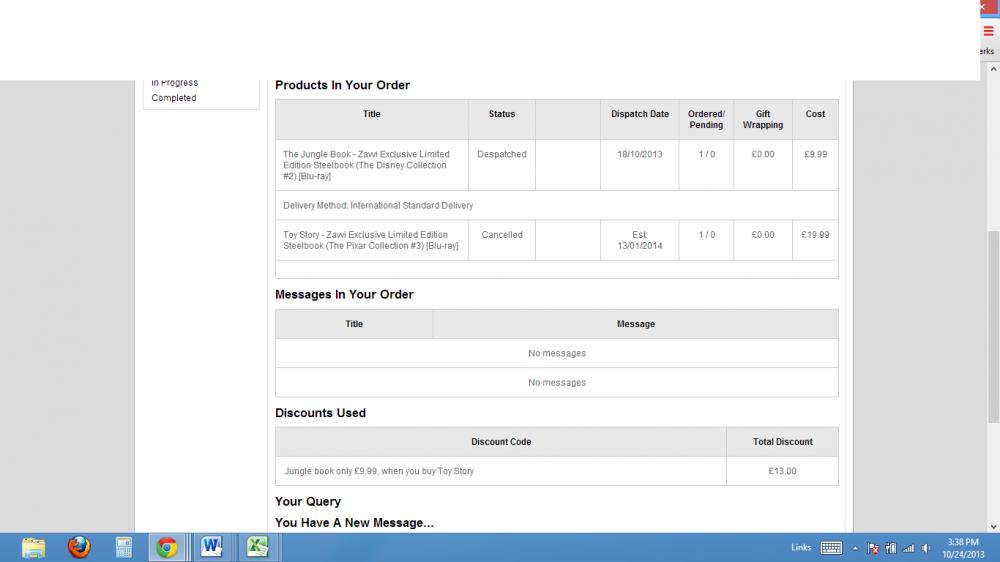This screenshot has height=562, width=1000.
Task: Click the Discounts Used heading
Action: [320, 413]
